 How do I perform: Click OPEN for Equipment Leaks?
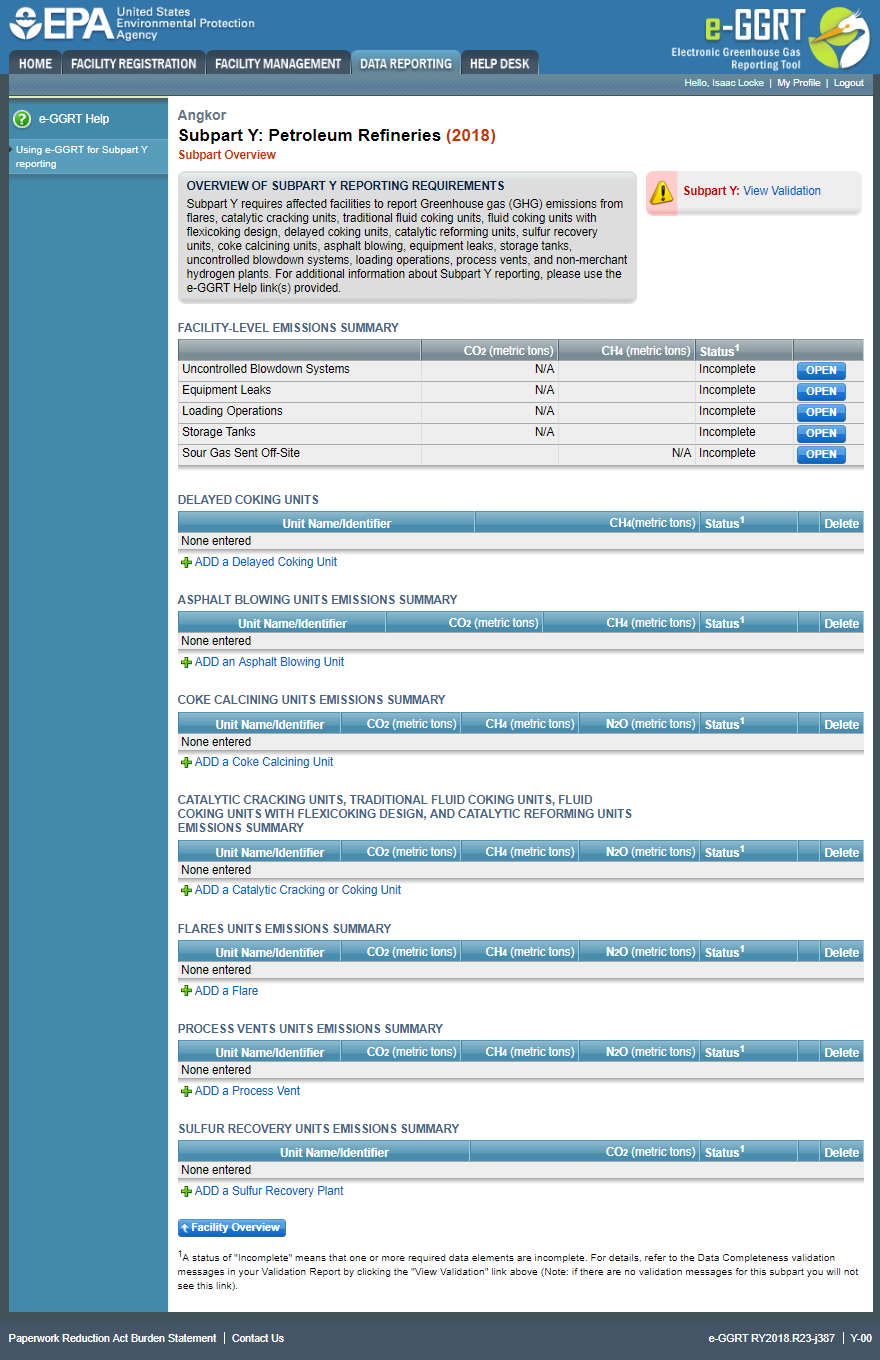pos(821,391)
